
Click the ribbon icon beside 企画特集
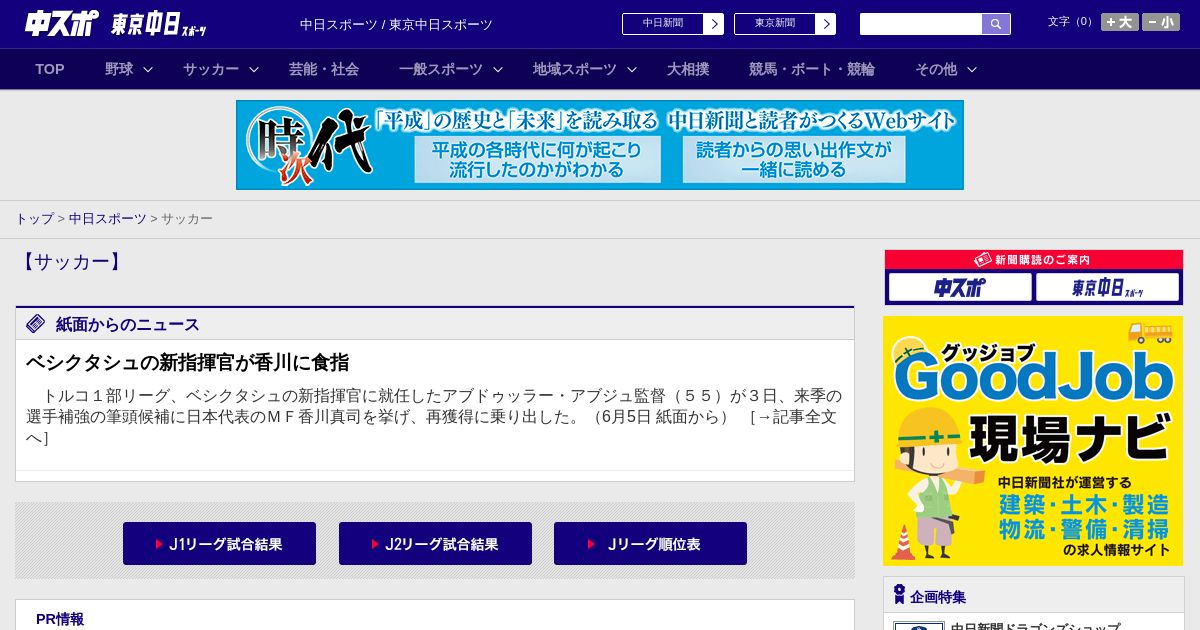(x=899, y=595)
